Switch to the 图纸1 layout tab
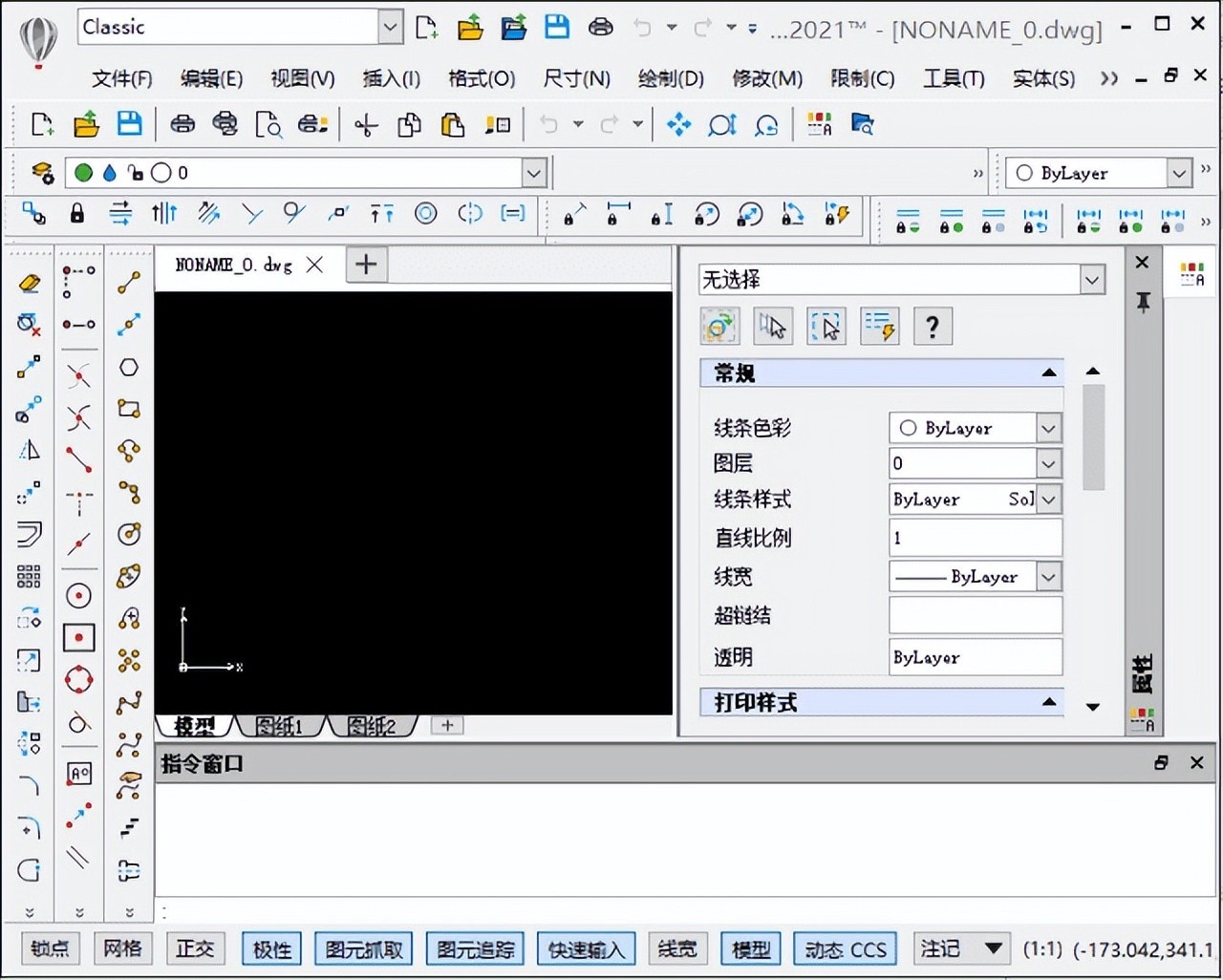 coord(279,726)
